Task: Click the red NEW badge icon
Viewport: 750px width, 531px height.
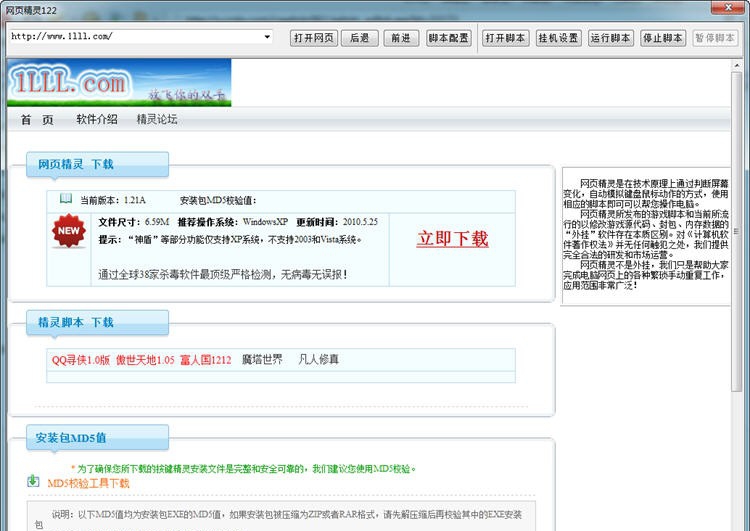Action: tap(69, 232)
